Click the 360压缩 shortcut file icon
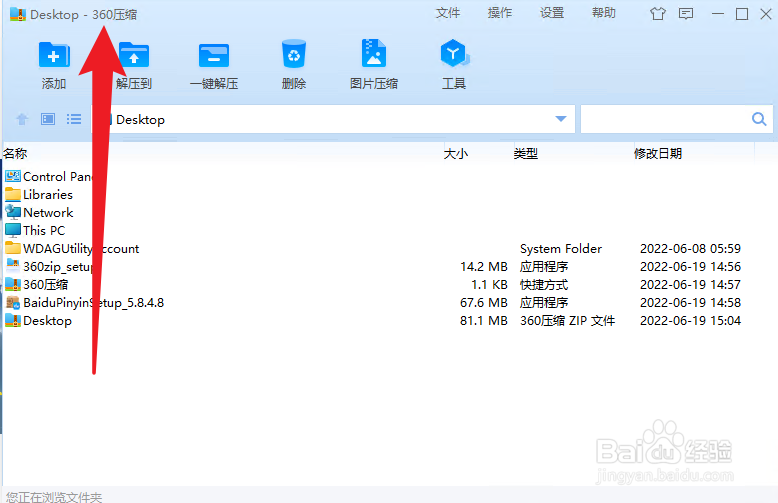 tap(13, 284)
